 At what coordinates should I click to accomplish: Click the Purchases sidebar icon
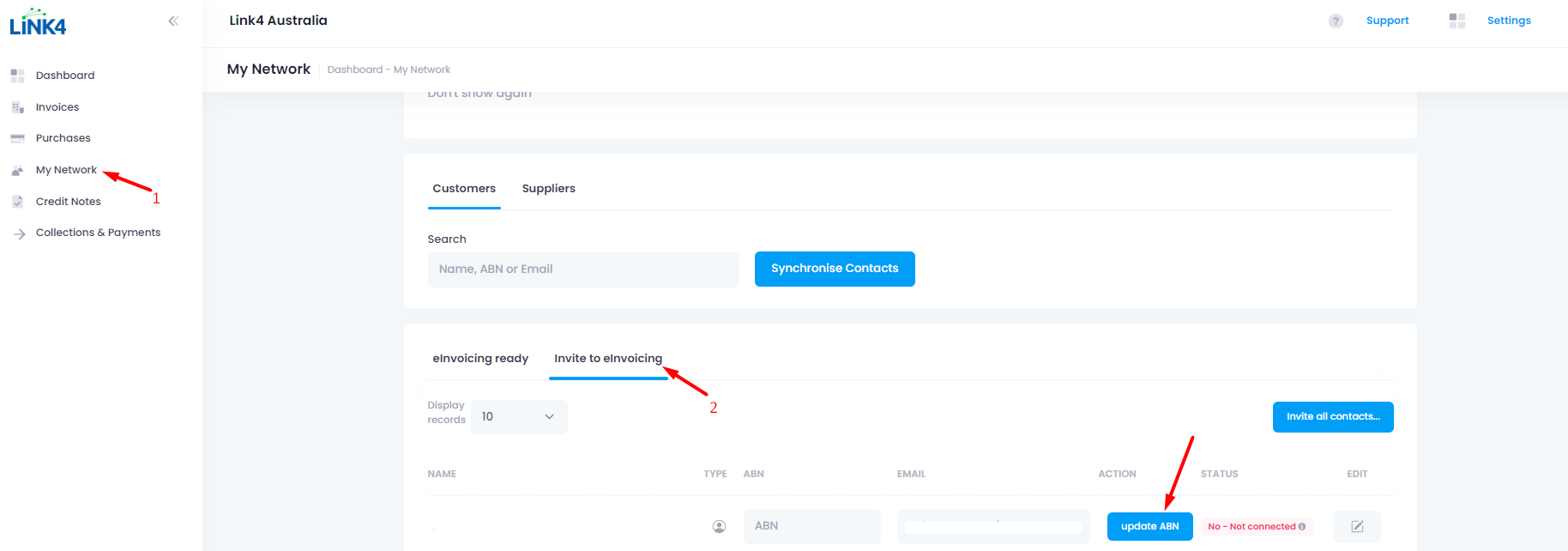(x=17, y=138)
